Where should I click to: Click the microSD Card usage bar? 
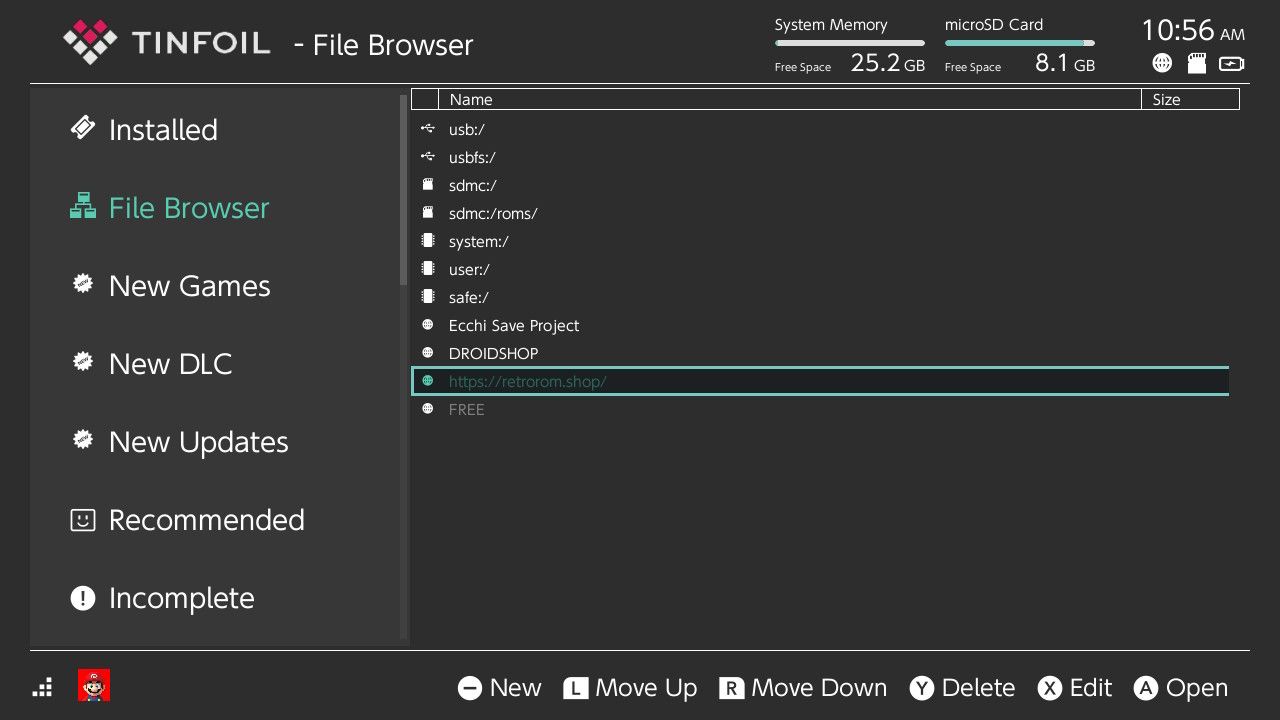tap(1020, 43)
